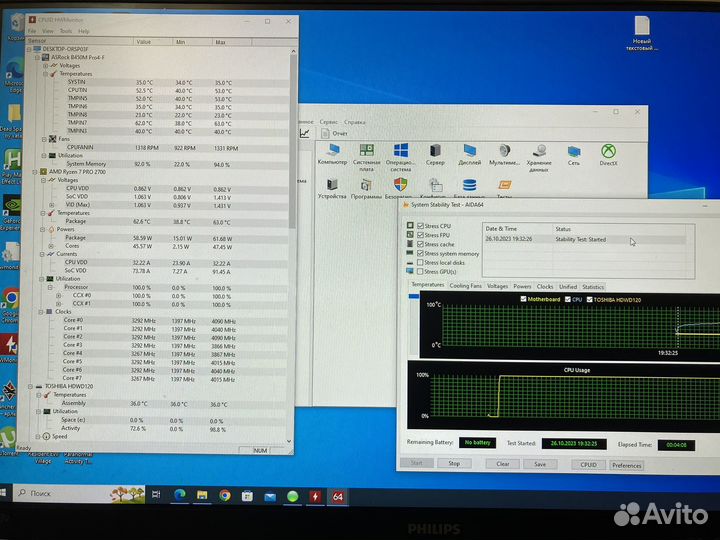Click the Отчёт report toolbar button
Screen dimensions: 720x540
tap(334, 133)
